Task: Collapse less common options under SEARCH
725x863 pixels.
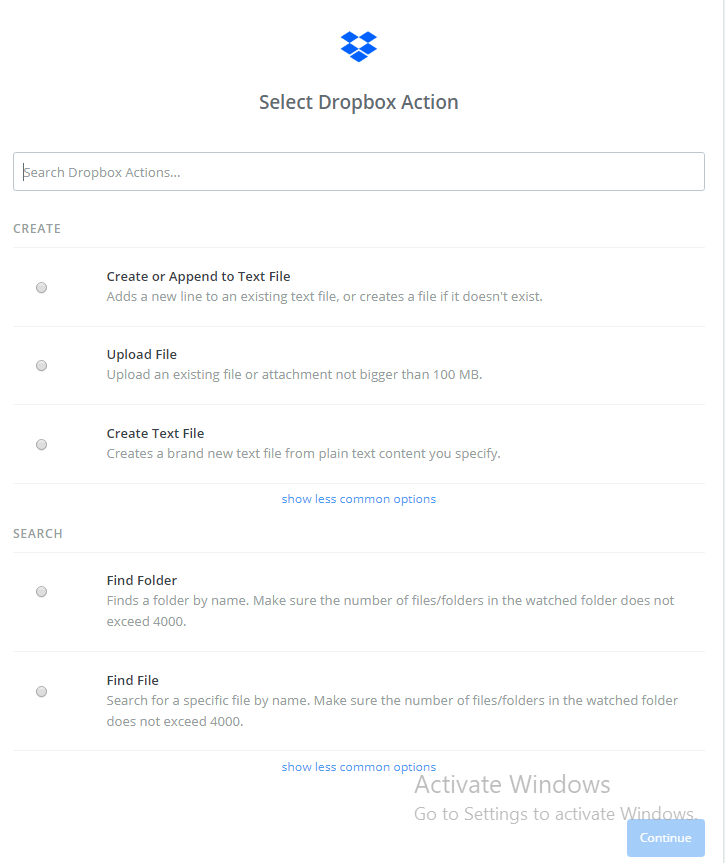Action: (x=358, y=767)
